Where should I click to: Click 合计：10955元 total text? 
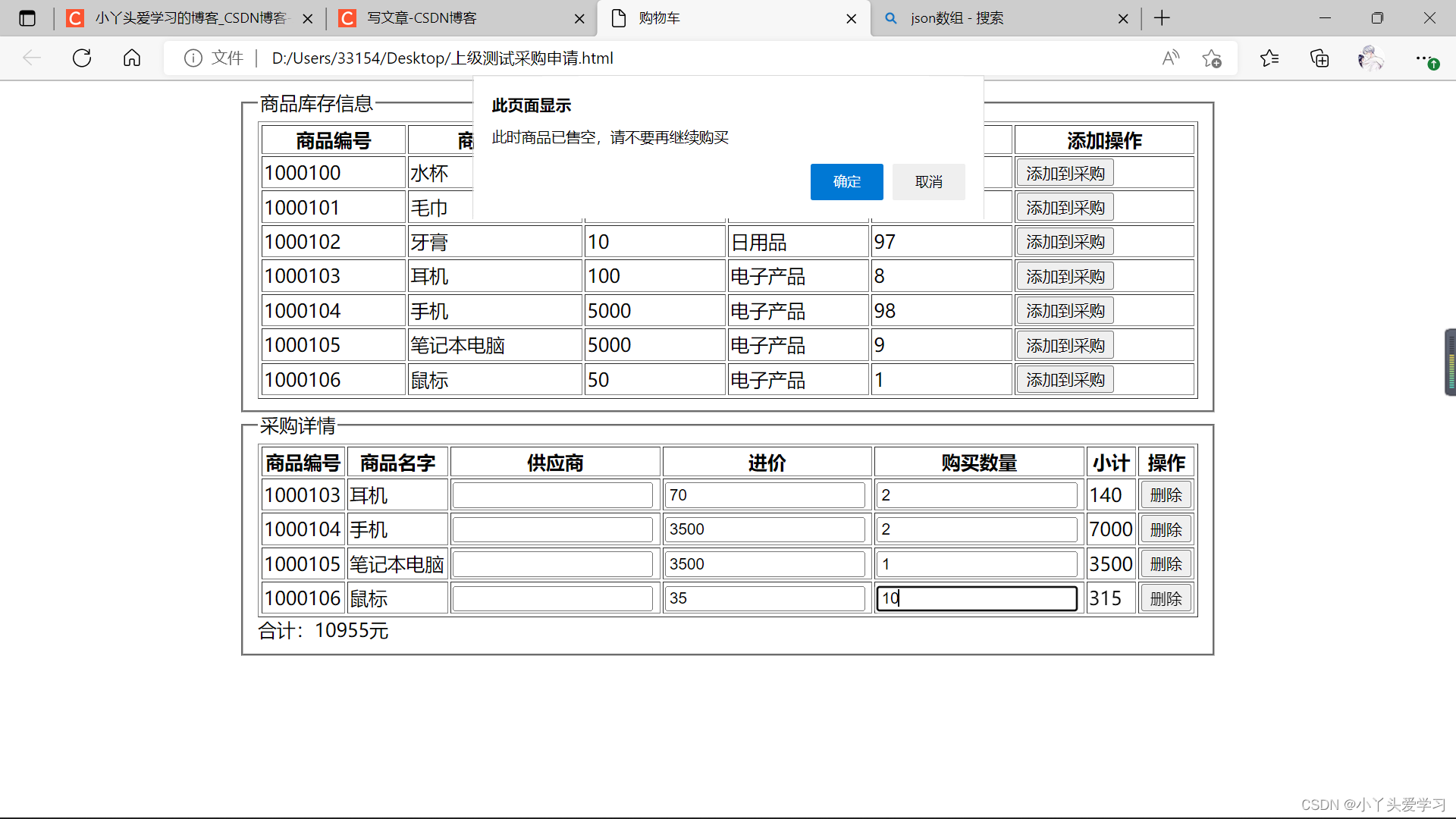pos(323,631)
